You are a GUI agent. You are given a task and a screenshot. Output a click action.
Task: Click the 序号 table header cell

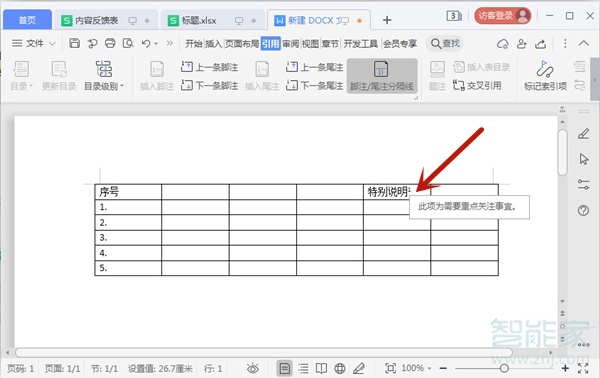(x=128, y=192)
